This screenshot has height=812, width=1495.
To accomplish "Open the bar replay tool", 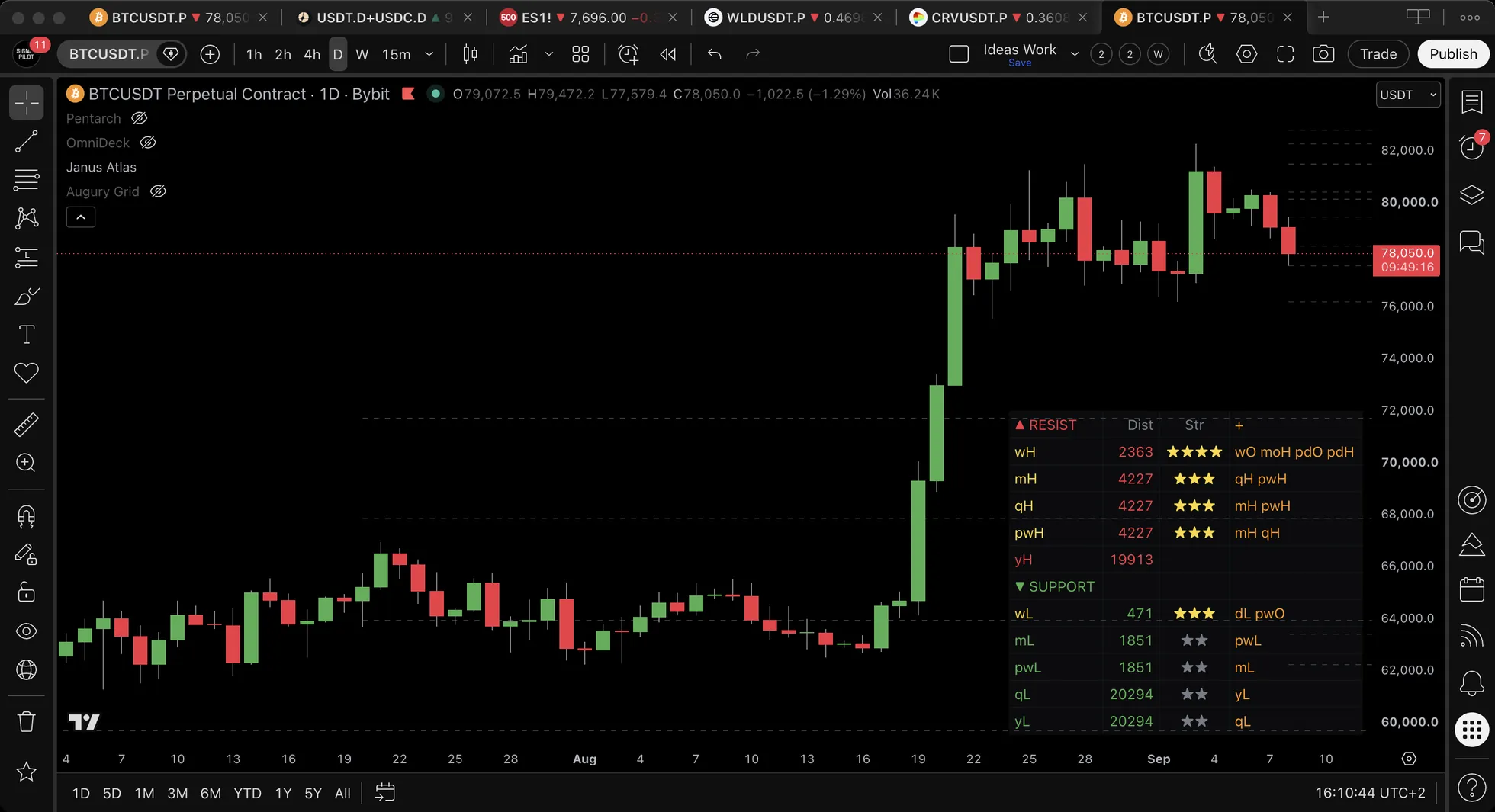I will click(x=667, y=54).
